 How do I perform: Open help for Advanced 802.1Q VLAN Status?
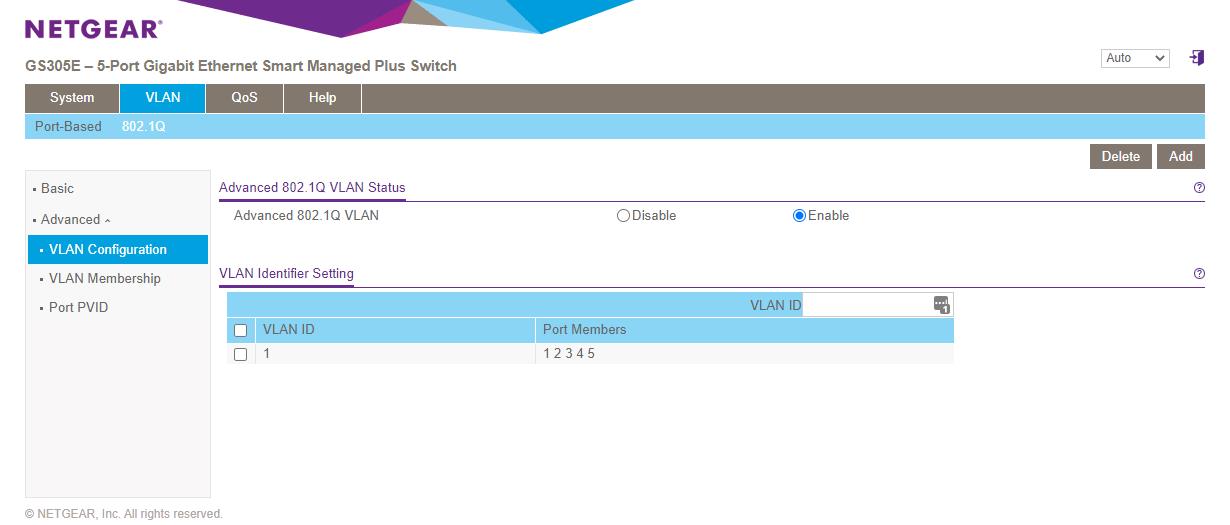pos(1199,188)
